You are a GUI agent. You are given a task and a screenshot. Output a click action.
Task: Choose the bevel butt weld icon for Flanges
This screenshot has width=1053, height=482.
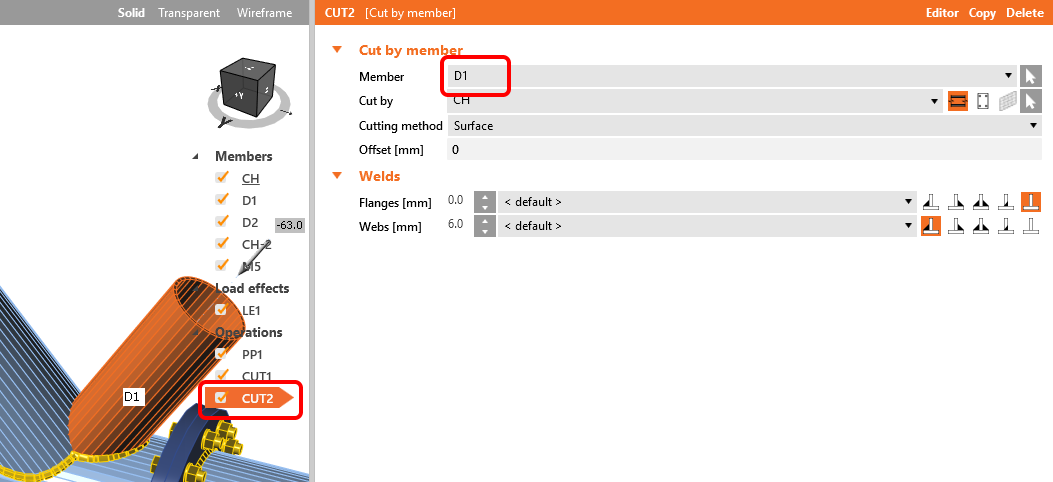(1005, 201)
